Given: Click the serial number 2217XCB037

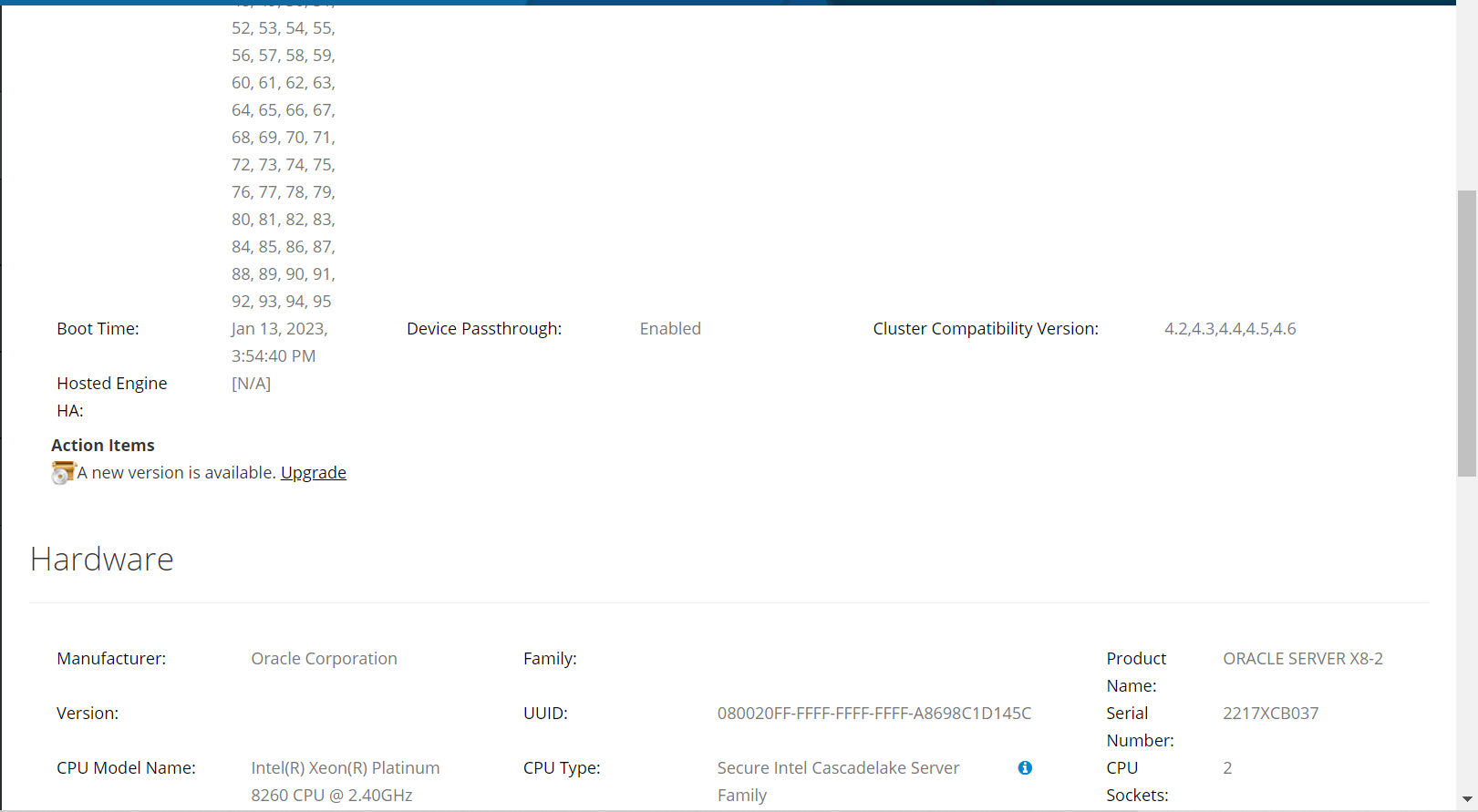Looking at the screenshot, I should tap(1270, 714).
